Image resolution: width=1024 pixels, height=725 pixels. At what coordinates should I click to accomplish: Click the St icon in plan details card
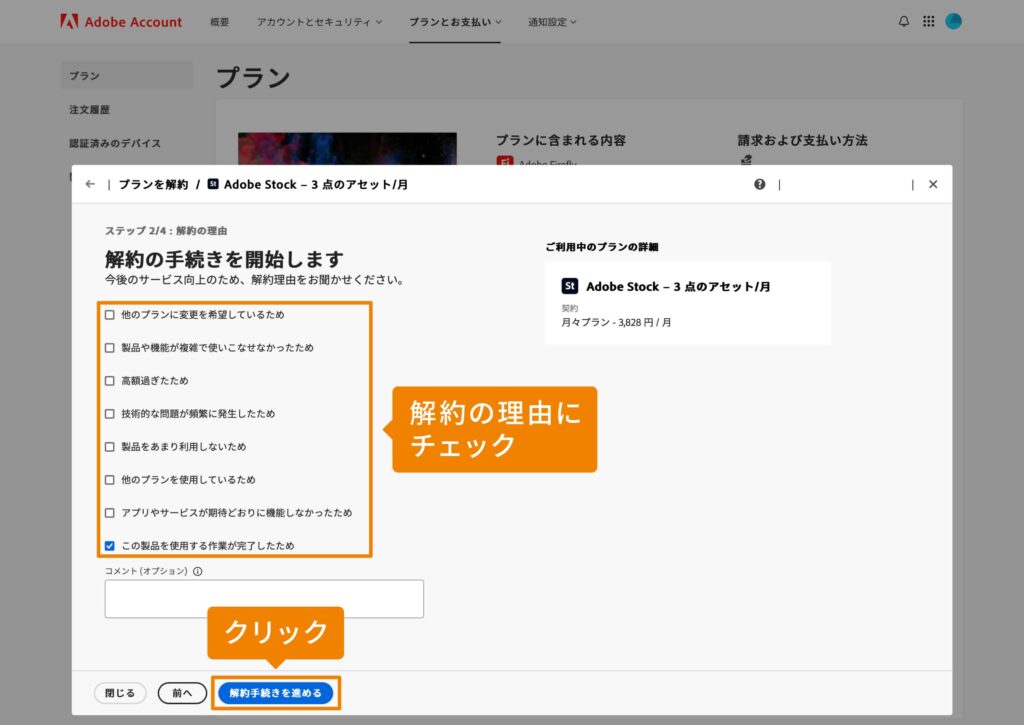coord(569,286)
